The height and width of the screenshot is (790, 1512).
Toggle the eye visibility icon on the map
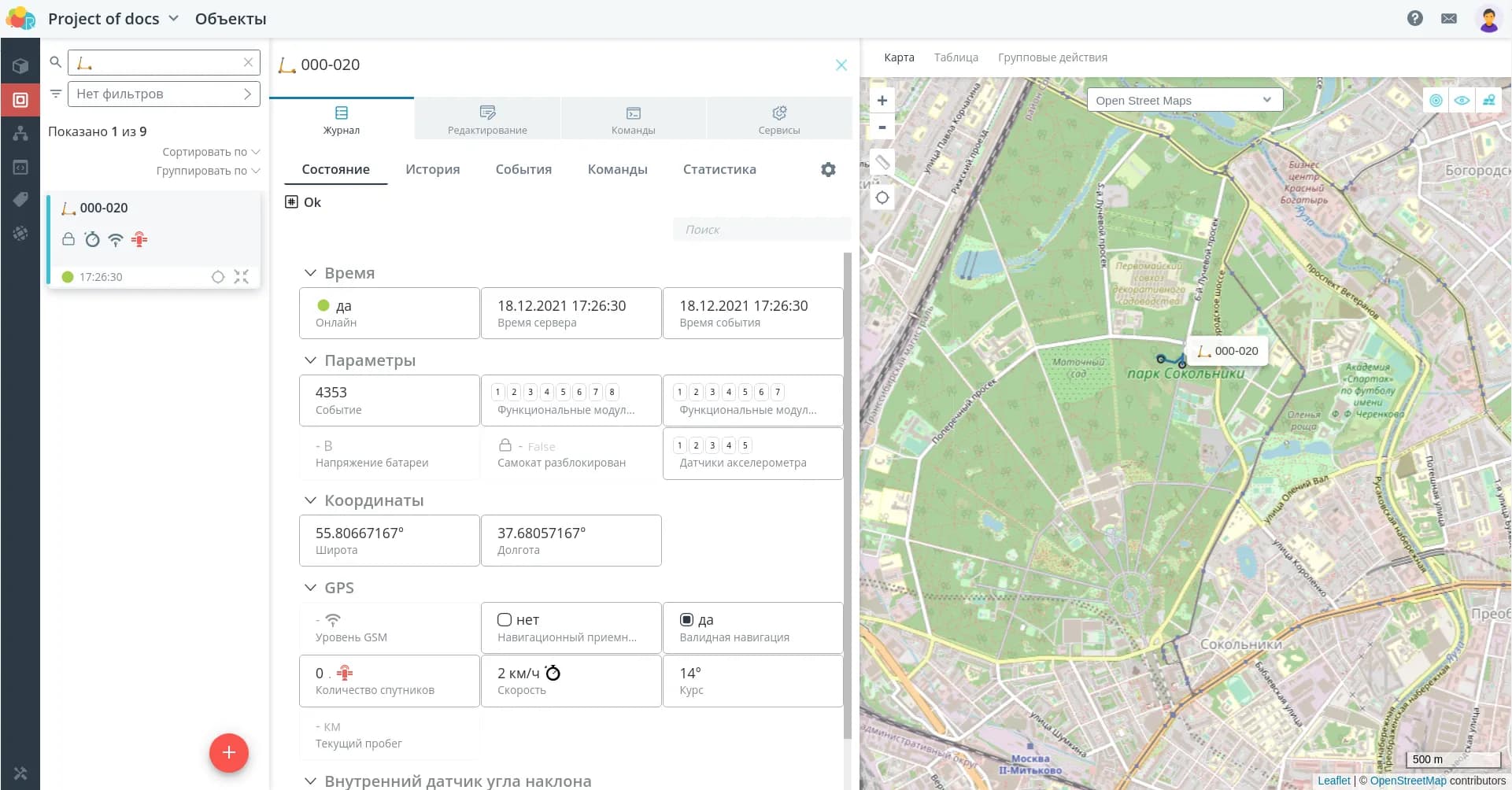coord(1462,101)
